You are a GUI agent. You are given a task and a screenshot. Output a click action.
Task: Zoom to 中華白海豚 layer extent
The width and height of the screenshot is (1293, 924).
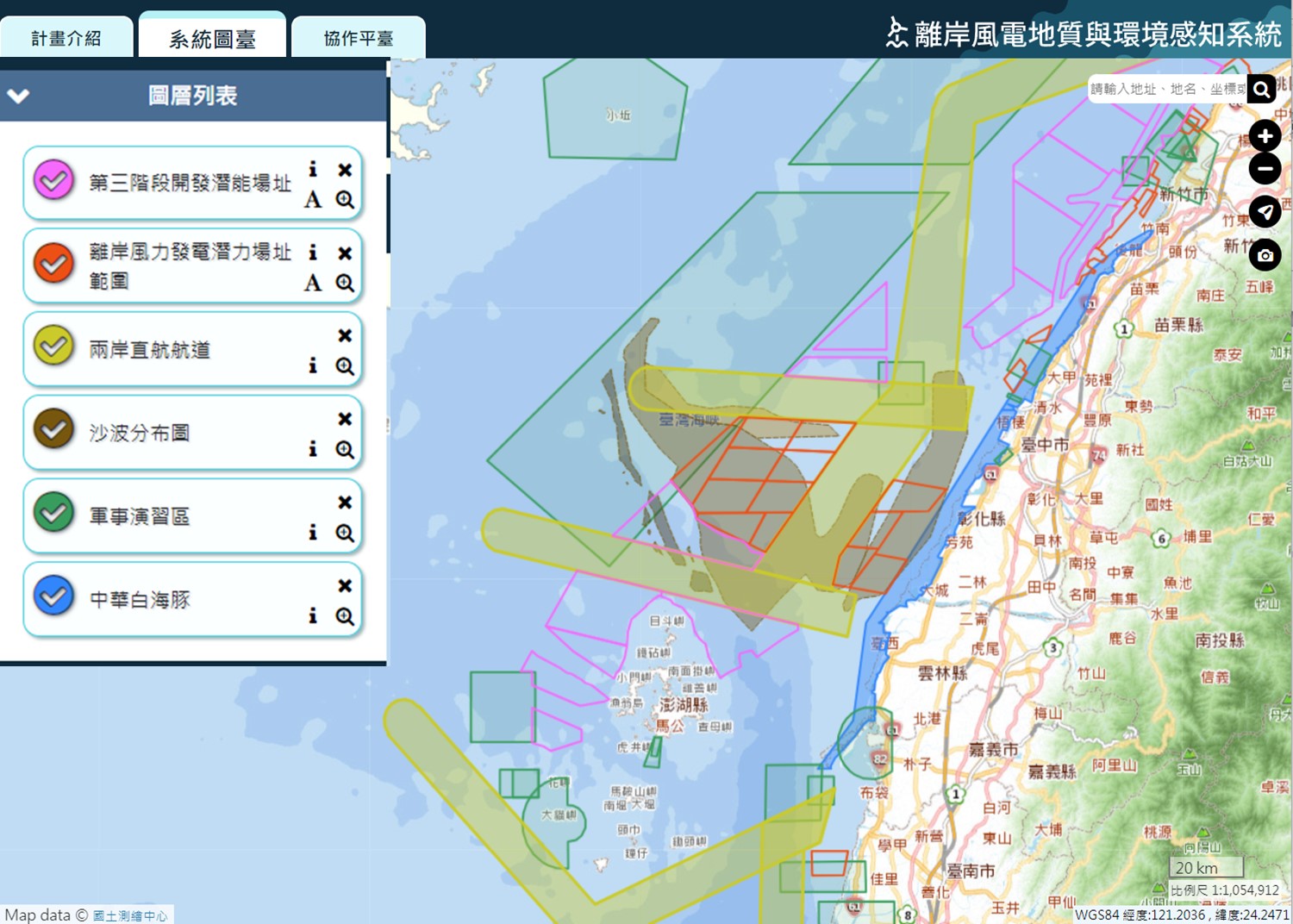click(345, 616)
